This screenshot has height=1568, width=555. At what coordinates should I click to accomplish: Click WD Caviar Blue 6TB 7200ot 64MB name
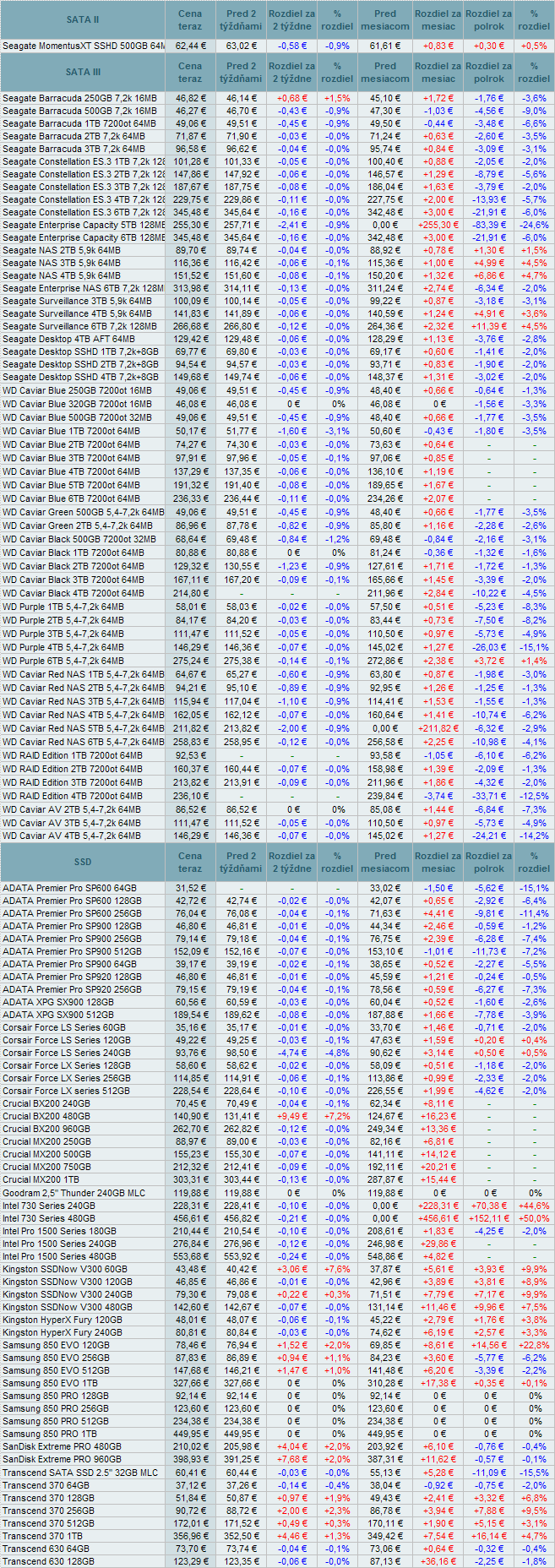(71, 498)
